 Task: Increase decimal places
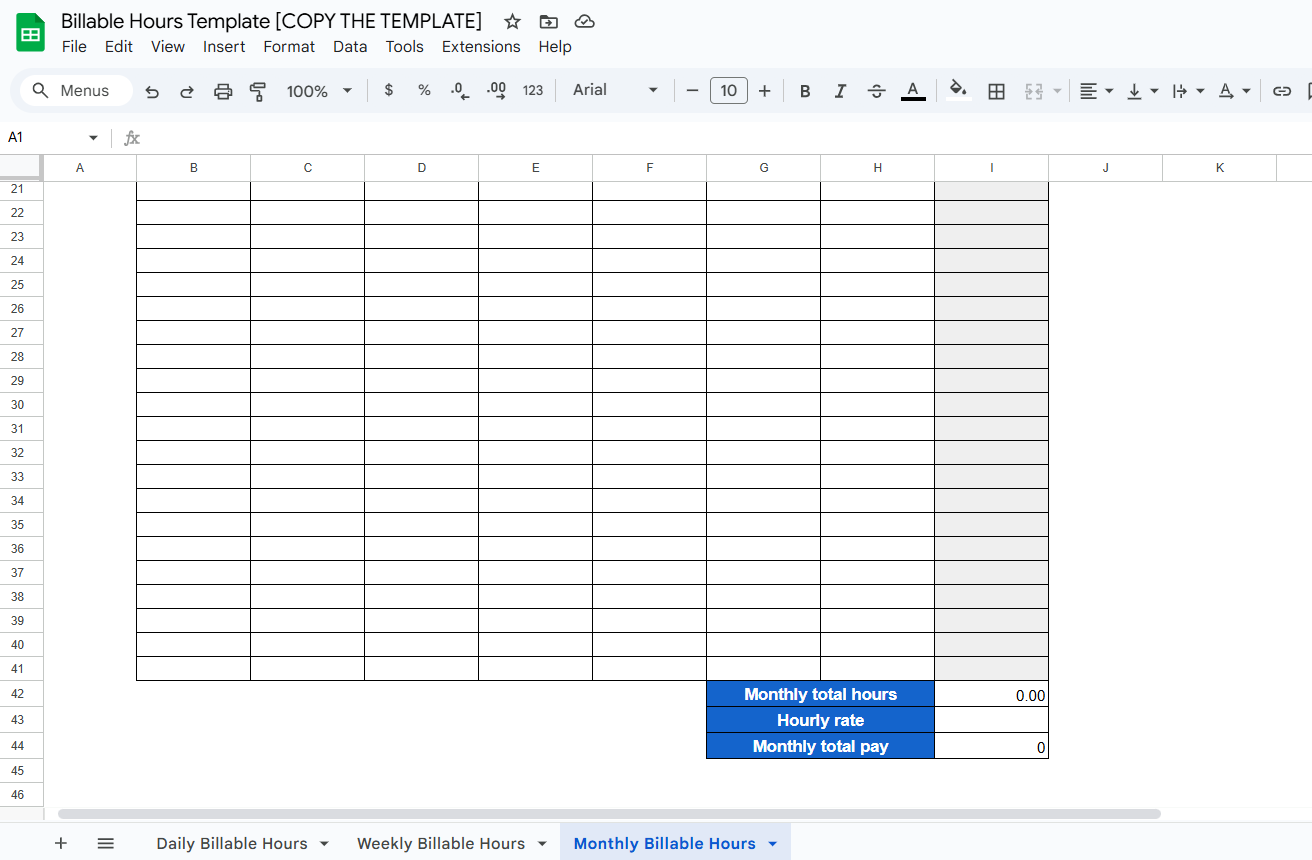[495, 90]
